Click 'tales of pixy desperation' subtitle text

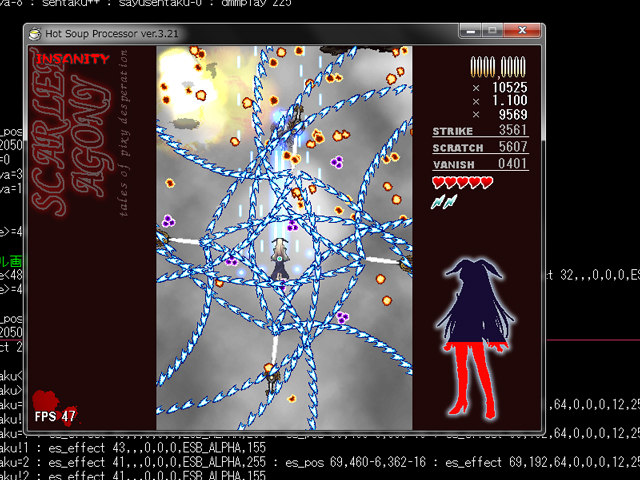coord(123,133)
